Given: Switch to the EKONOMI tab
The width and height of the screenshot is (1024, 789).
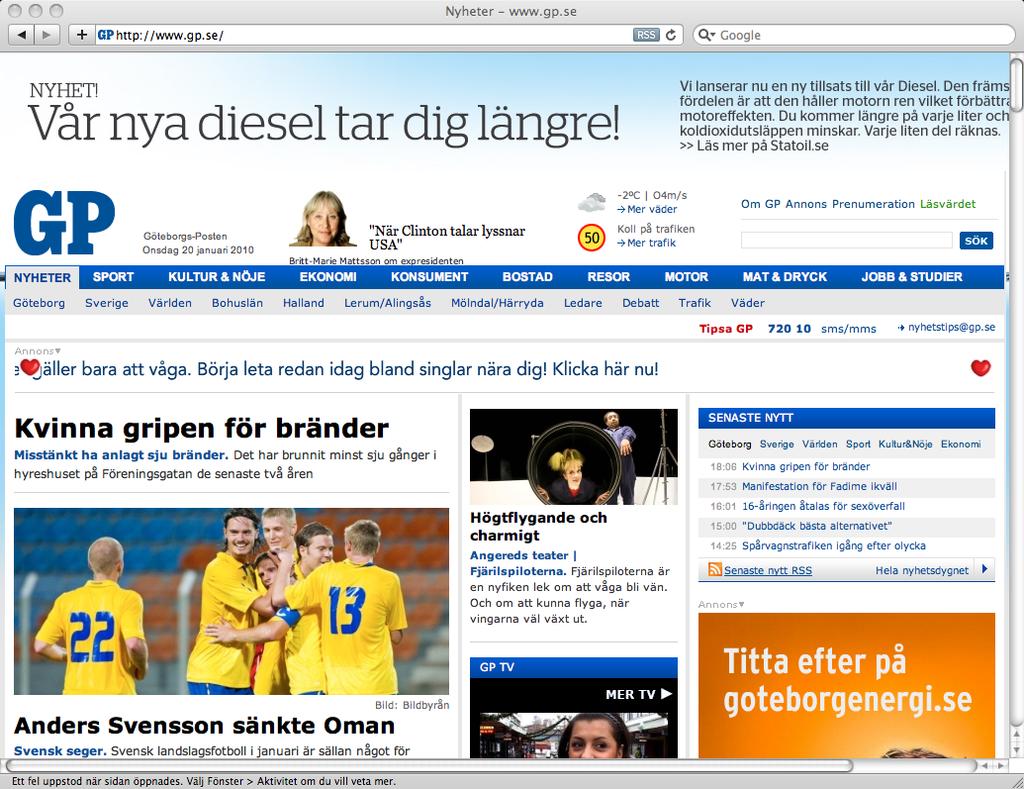Looking at the screenshot, I should click(328, 277).
